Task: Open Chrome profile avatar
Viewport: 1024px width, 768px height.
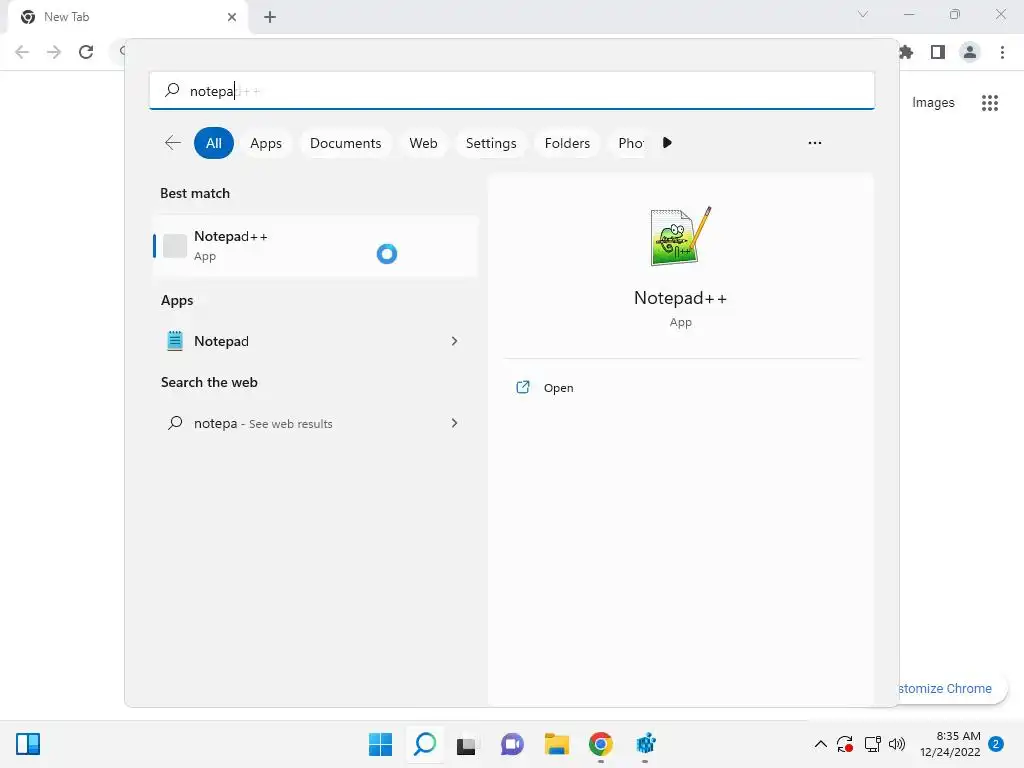Action: pyautogui.click(x=970, y=52)
